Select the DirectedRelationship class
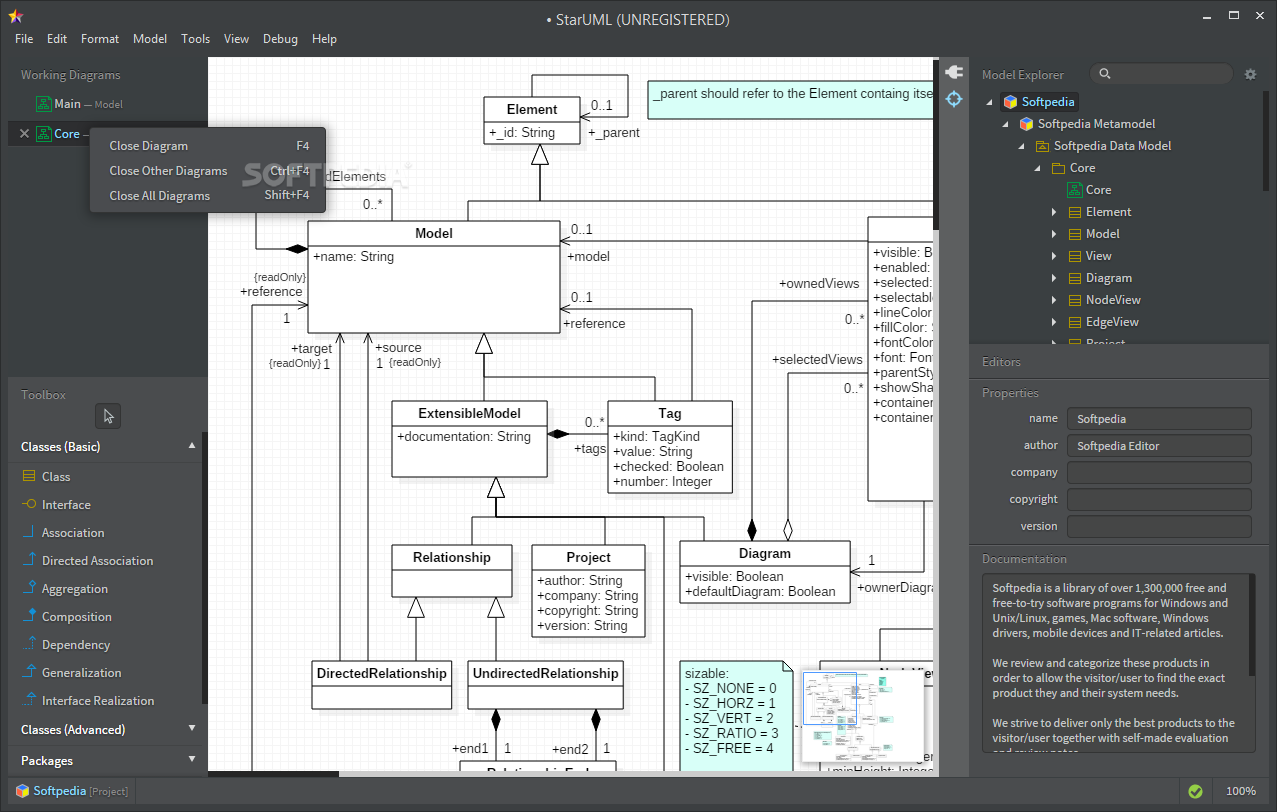Viewport: 1277px width, 812px height. point(382,685)
